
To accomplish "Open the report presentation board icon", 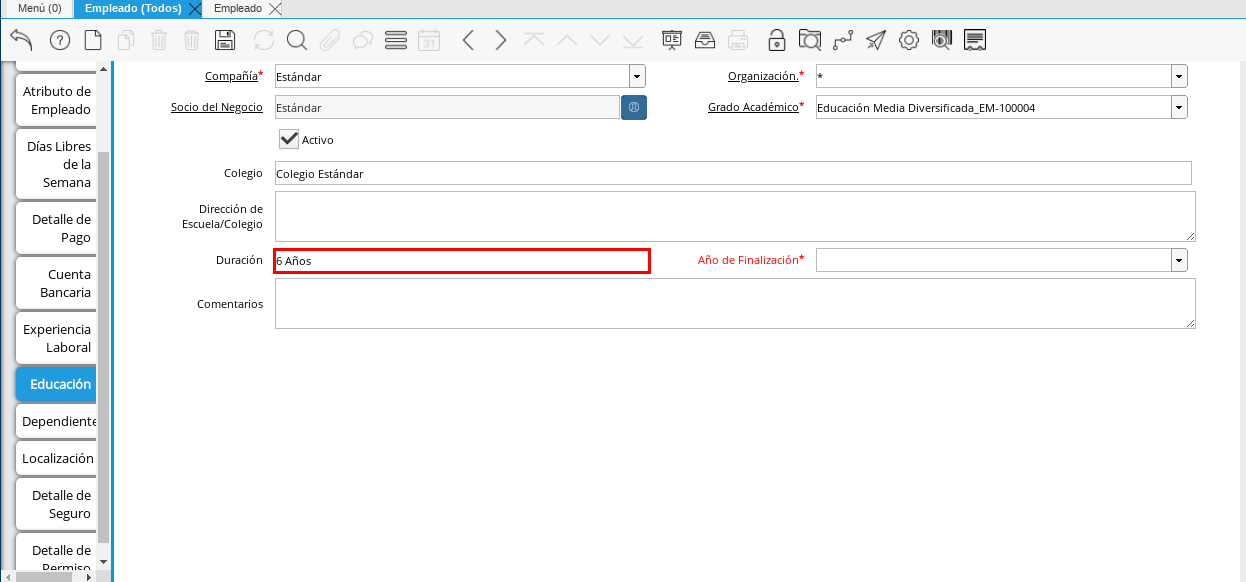I will click(672, 40).
